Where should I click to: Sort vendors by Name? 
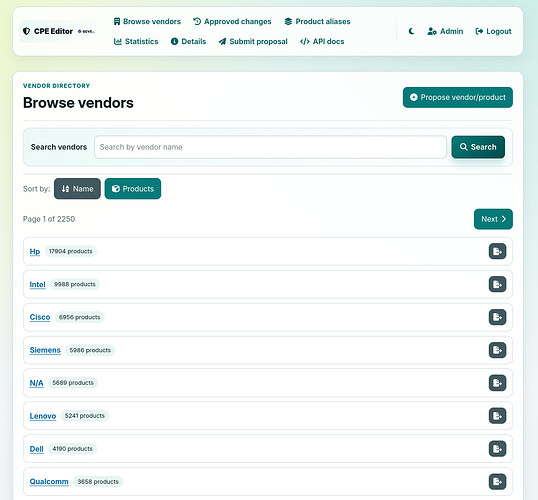[77, 188]
